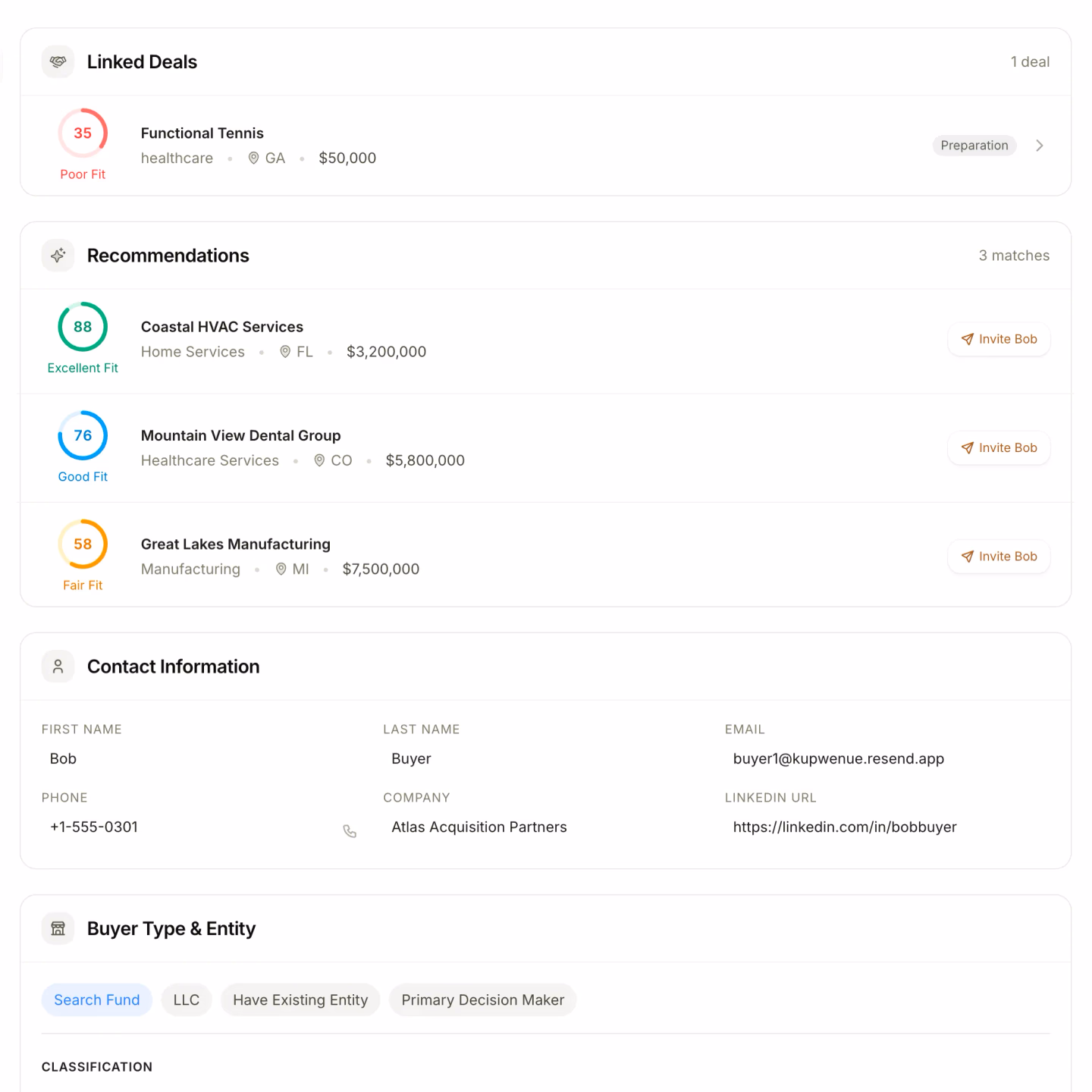Click the location pin next to GA

pos(253,158)
